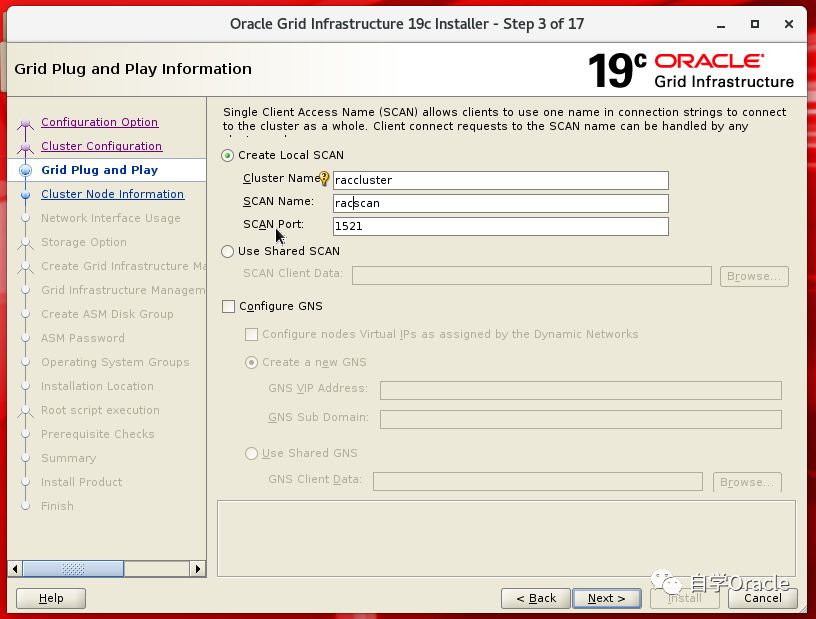Click Browse next to GNS Client Data
Viewport: 816px width, 619px height.
747,482
